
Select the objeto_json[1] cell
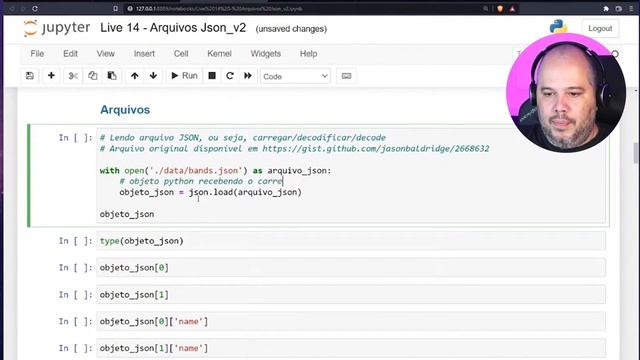tap(351, 295)
